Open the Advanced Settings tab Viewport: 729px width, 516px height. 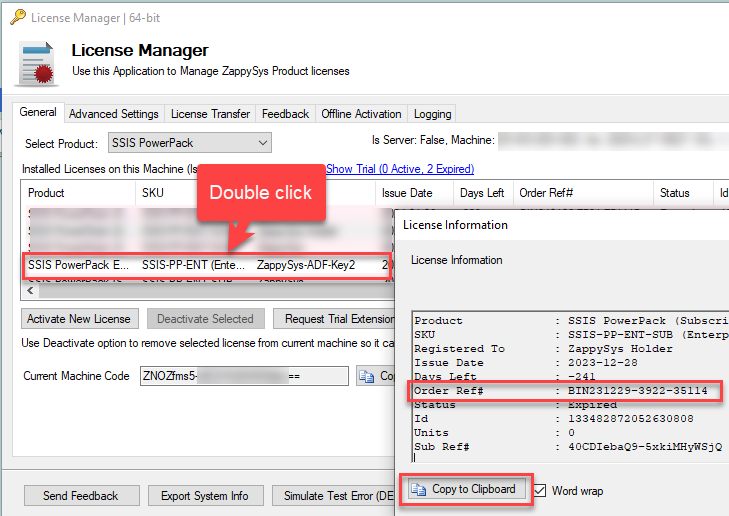(114, 114)
